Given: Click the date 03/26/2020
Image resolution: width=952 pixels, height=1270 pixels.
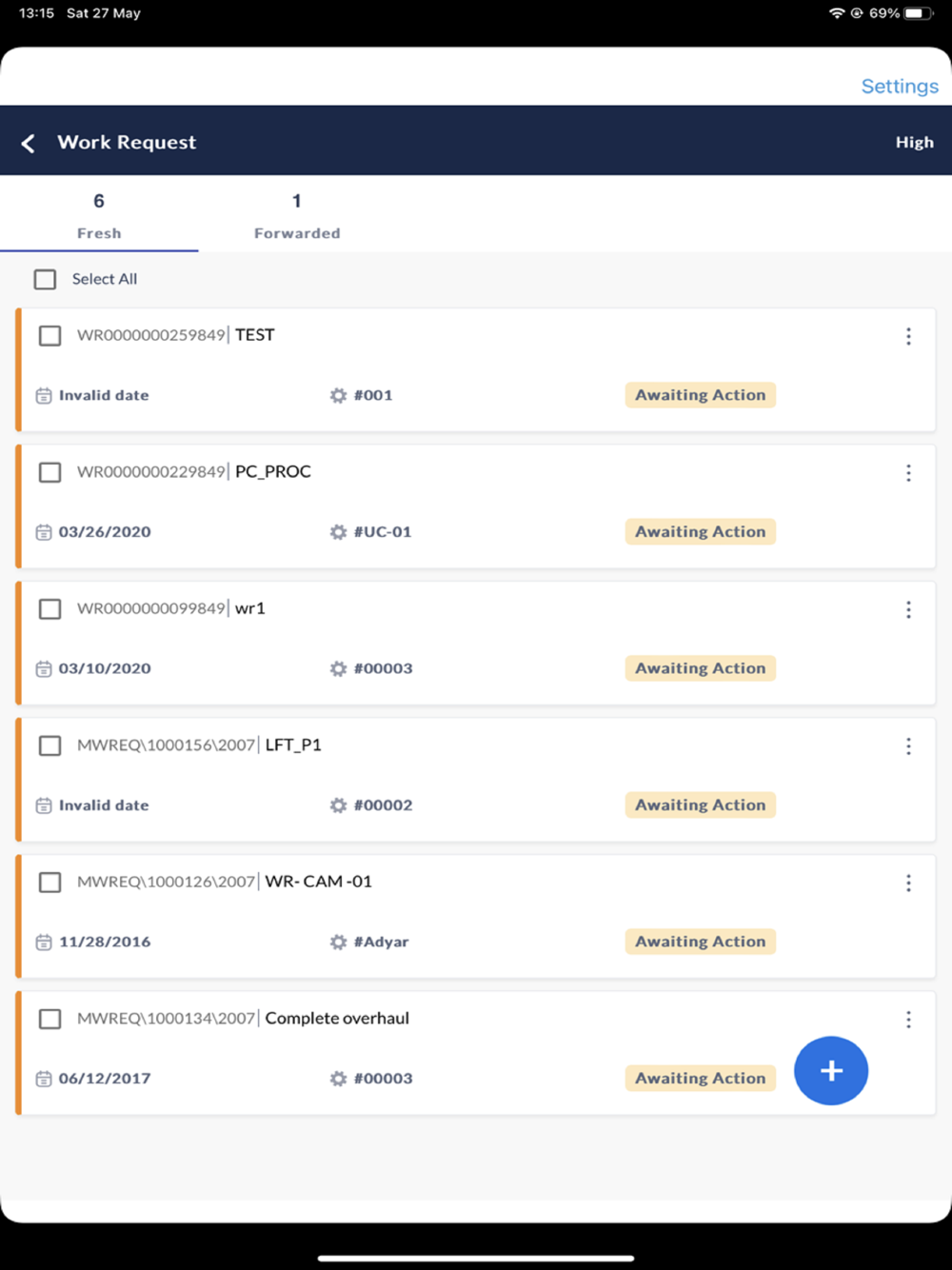Looking at the screenshot, I should 105,532.
